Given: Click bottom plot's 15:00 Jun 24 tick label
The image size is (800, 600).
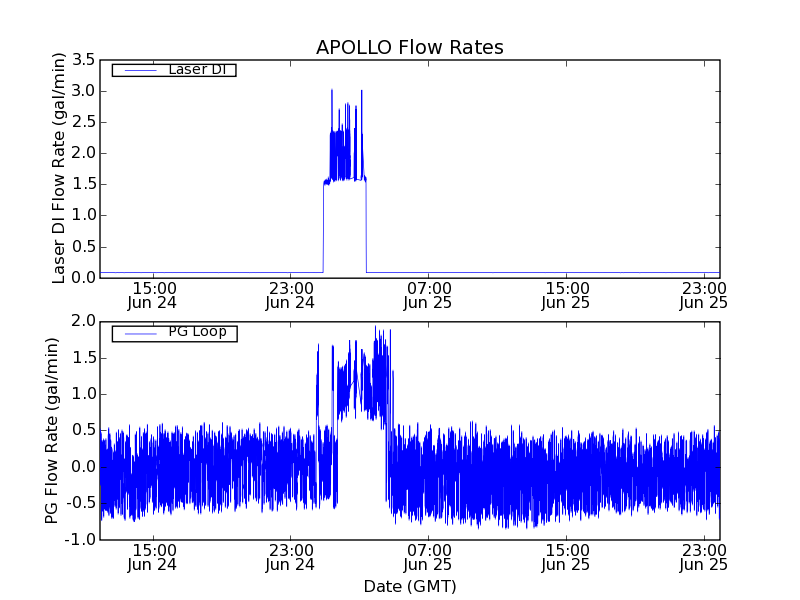Looking at the screenshot, I should click(x=153, y=557).
